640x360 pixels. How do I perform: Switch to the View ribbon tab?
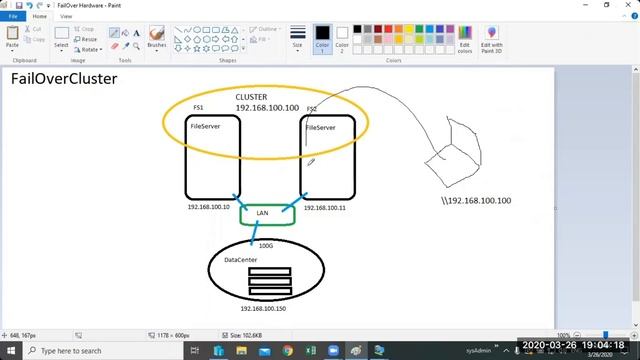pyautogui.click(x=66, y=16)
